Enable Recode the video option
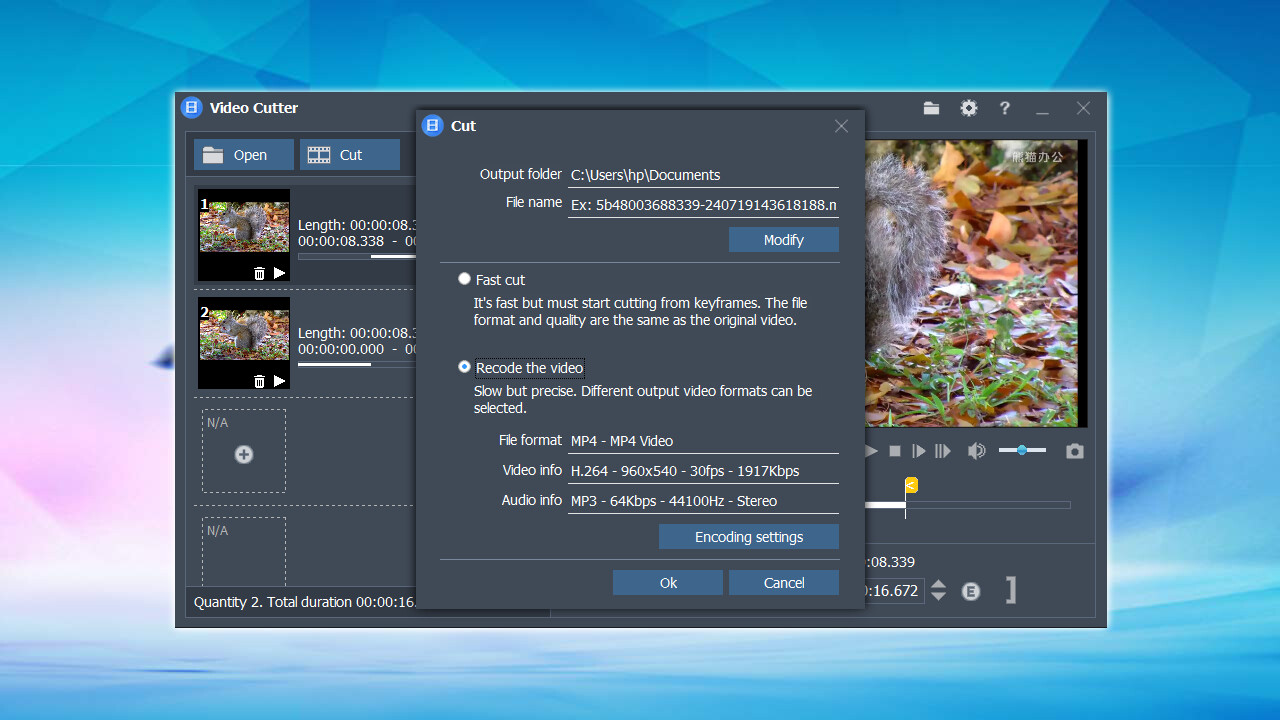1280x720 pixels. pyautogui.click(x=464, y=367)
